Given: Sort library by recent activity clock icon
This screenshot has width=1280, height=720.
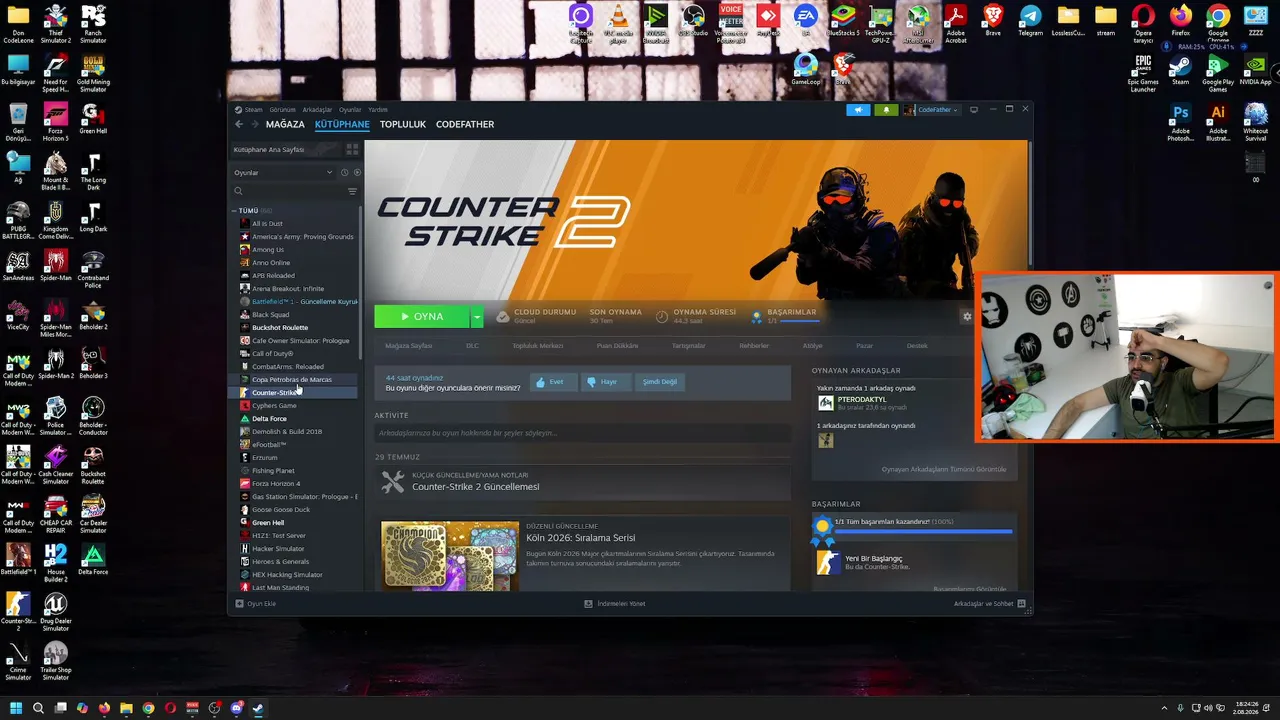Looking at the screenshot, I should [345, 172].
